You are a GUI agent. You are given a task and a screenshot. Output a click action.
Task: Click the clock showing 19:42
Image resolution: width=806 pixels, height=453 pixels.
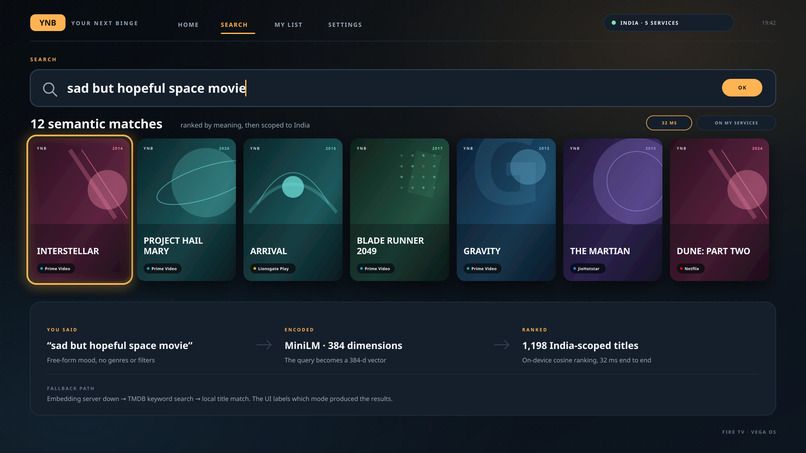click(768, 23)
